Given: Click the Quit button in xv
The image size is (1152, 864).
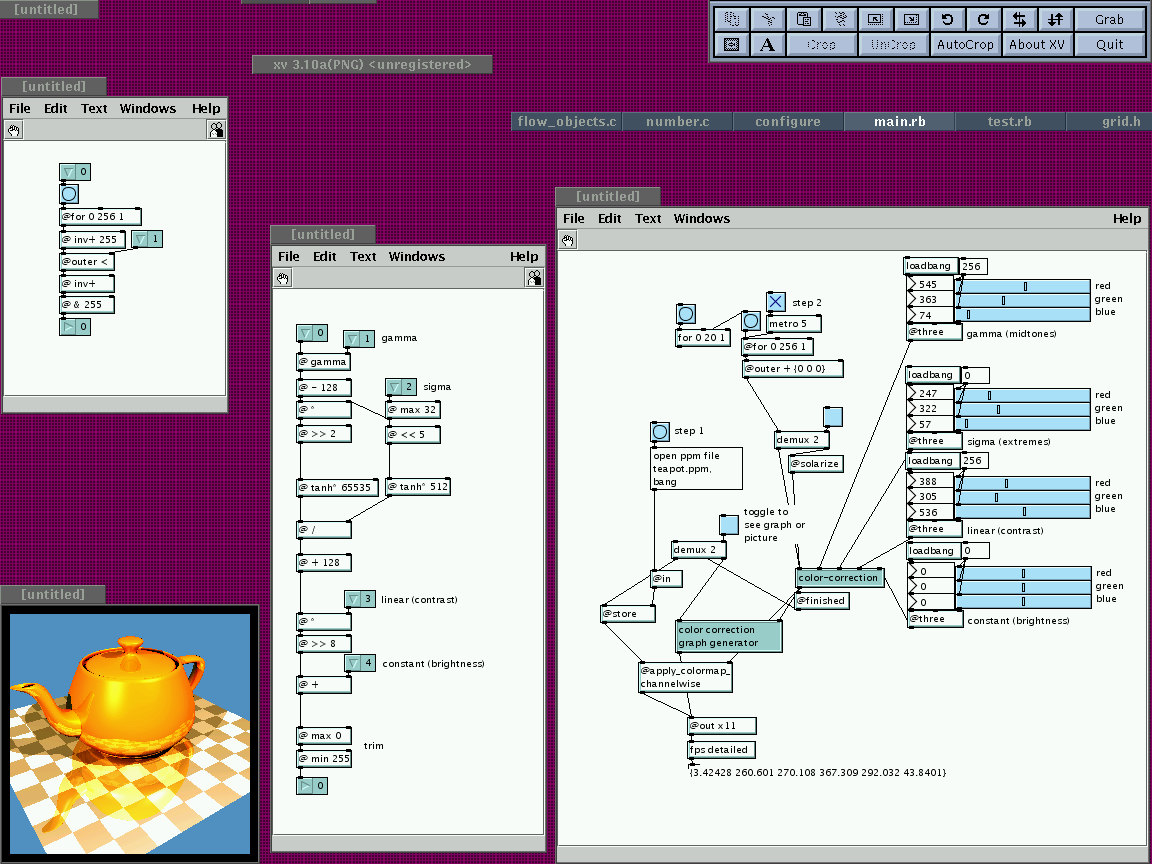Looking at the screenshot, I should 1109,44.
